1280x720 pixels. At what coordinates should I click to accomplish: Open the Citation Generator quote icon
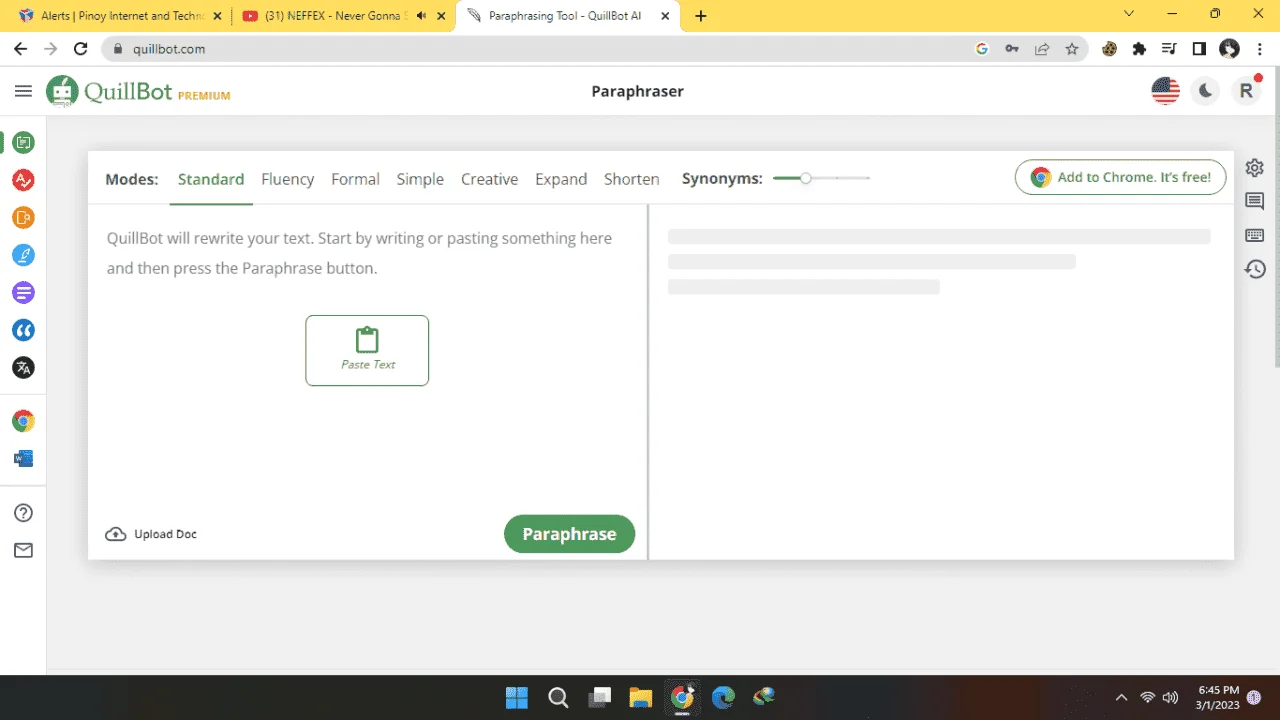[x=24, y=330]
